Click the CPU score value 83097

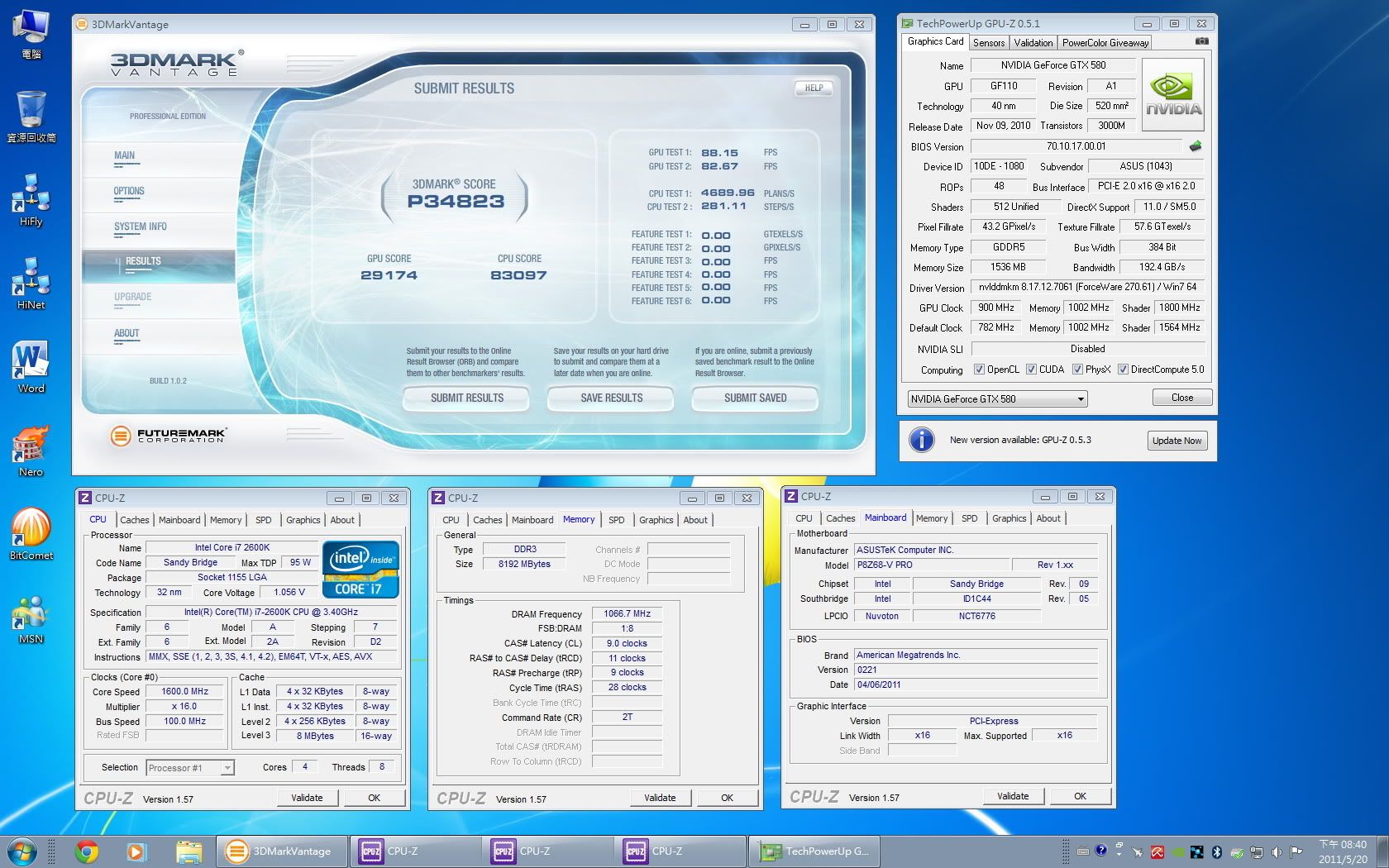coord(518,275)
